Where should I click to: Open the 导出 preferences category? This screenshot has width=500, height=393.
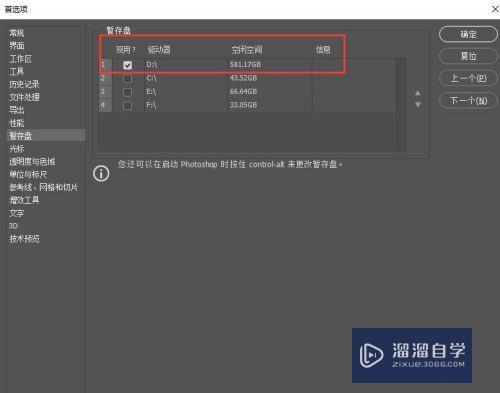17,110
